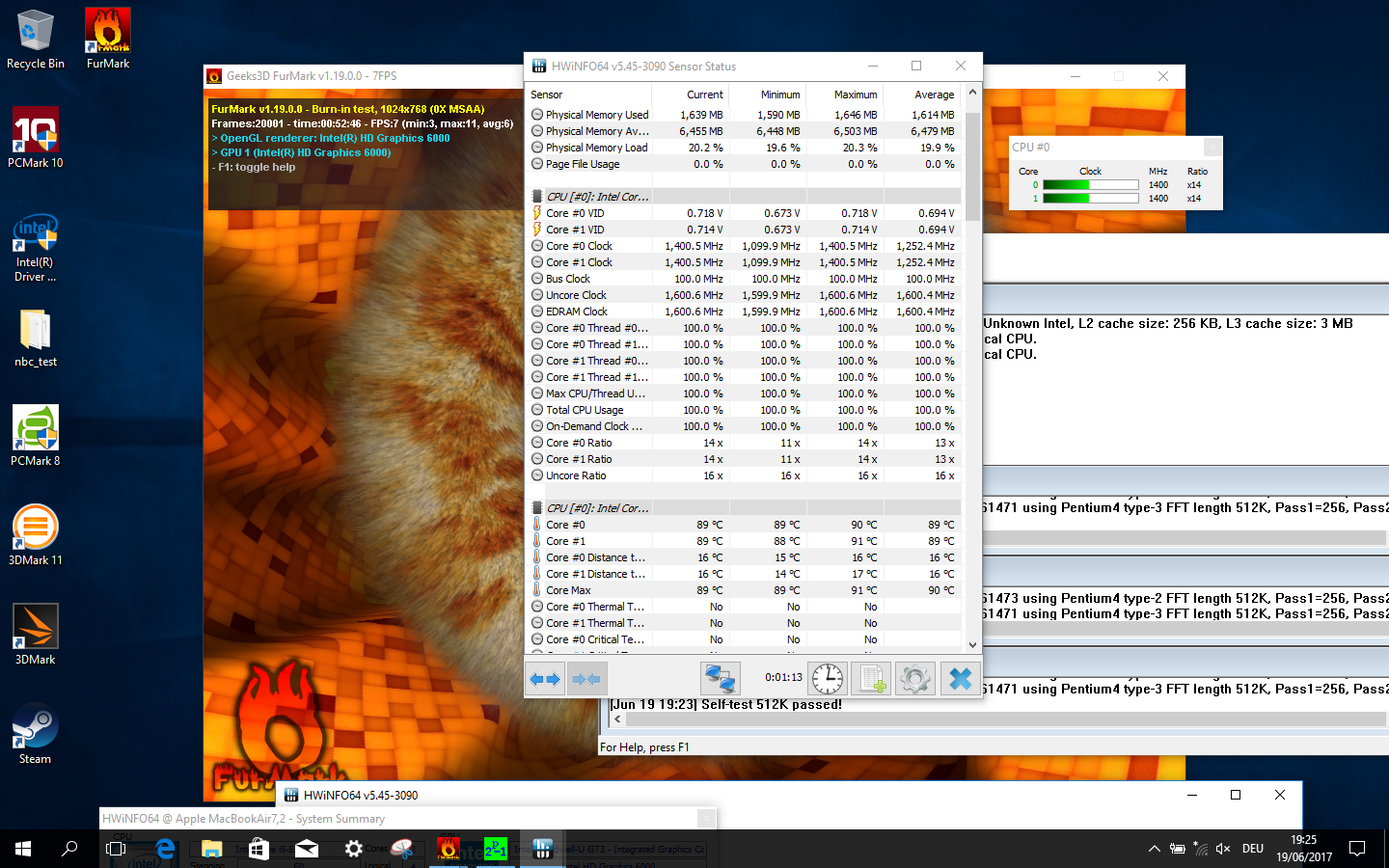This screenshot has height=868, width=1389.
Task: Click the muted volume tray icon
Action: (1223, 849)
